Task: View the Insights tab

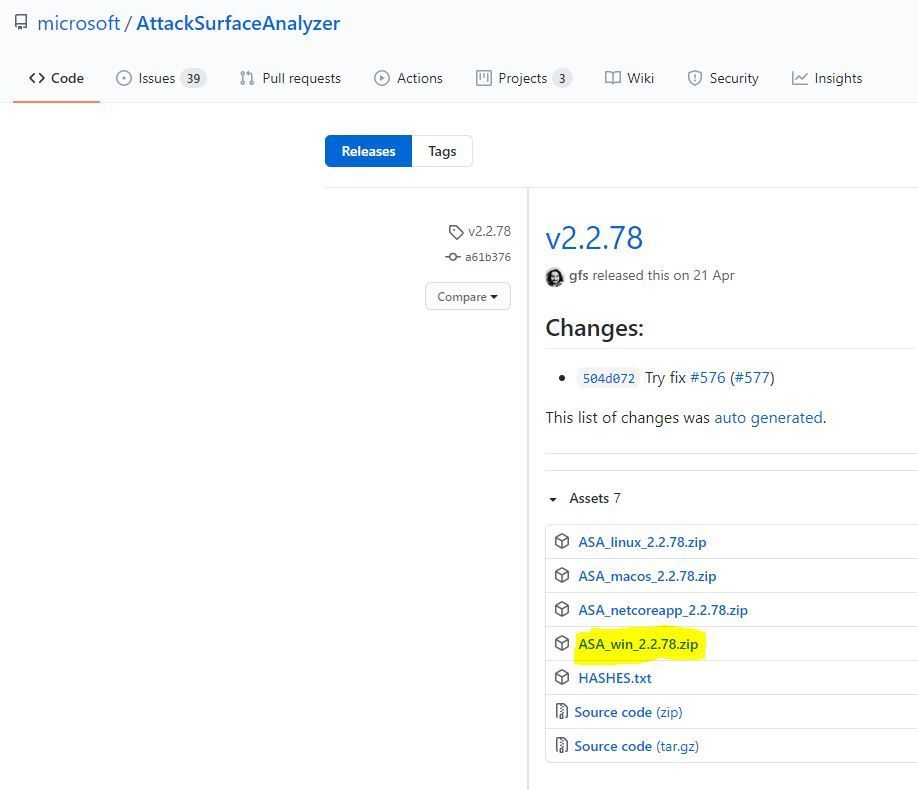Action: [827, 78]
